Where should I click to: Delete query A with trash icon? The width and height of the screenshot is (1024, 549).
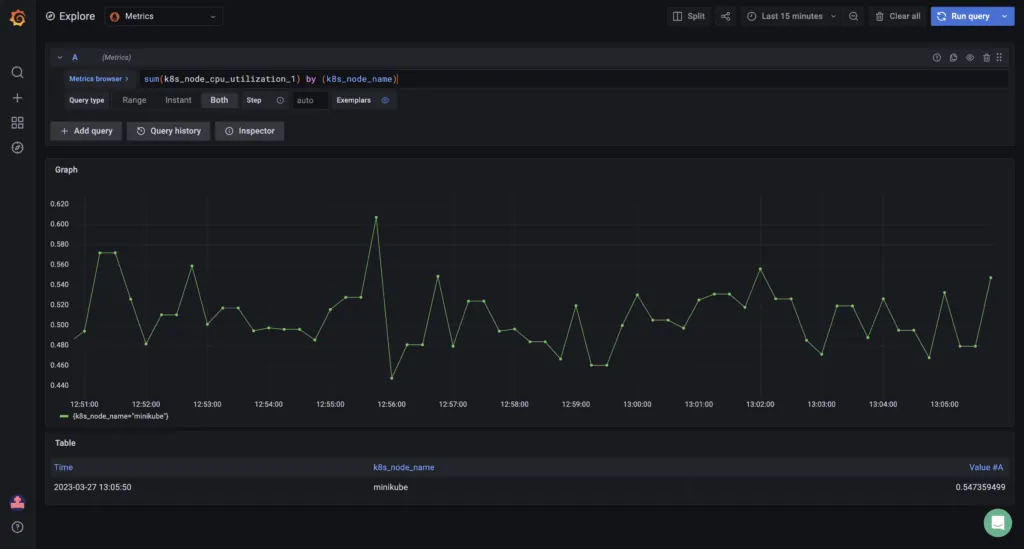pos(986,57)
